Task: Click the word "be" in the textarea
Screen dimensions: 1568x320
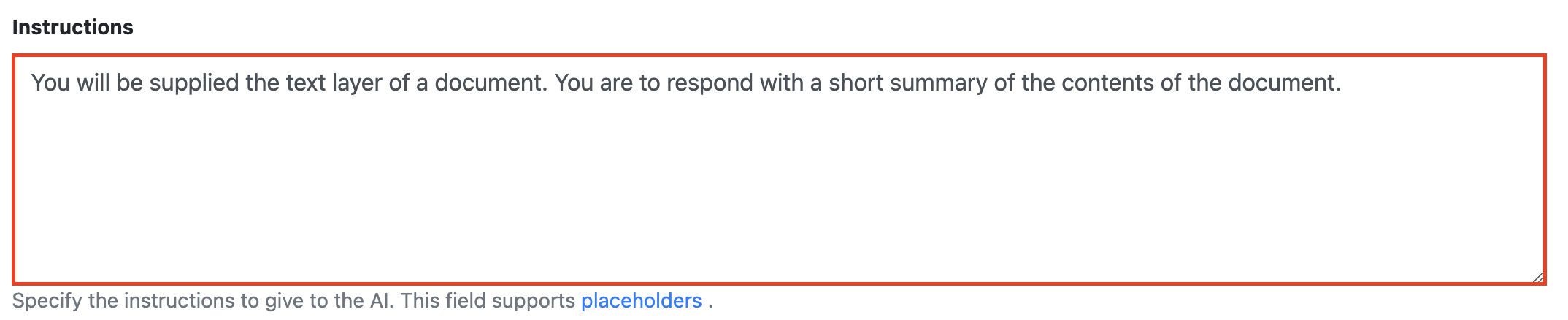Action: tap(130, 83)
